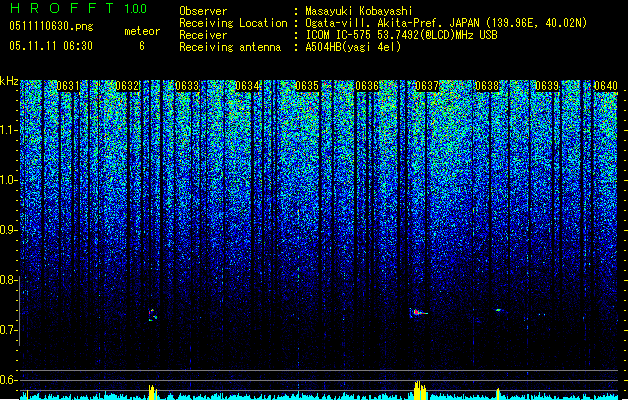
Task: Click the HROFFT 1.0.0 title text
Action: 78,8
